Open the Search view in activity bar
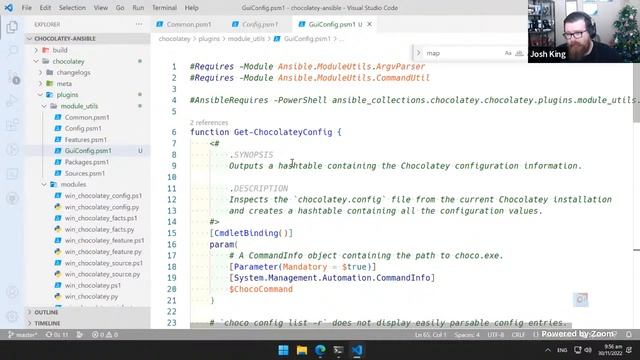Viewport: 640px width, 360px height. point(12,51)
